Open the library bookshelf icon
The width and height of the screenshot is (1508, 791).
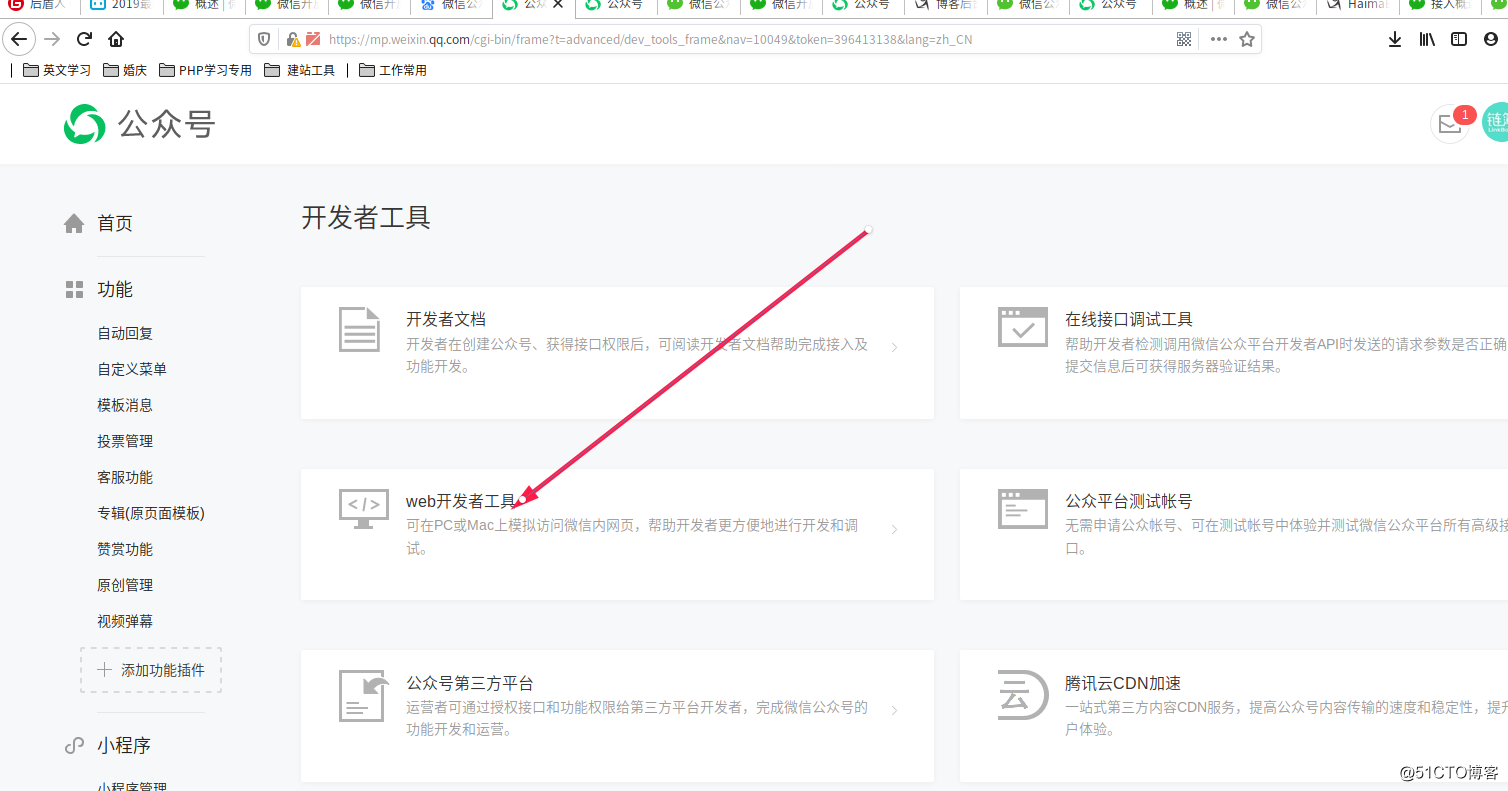click(x=1427, y=39)
